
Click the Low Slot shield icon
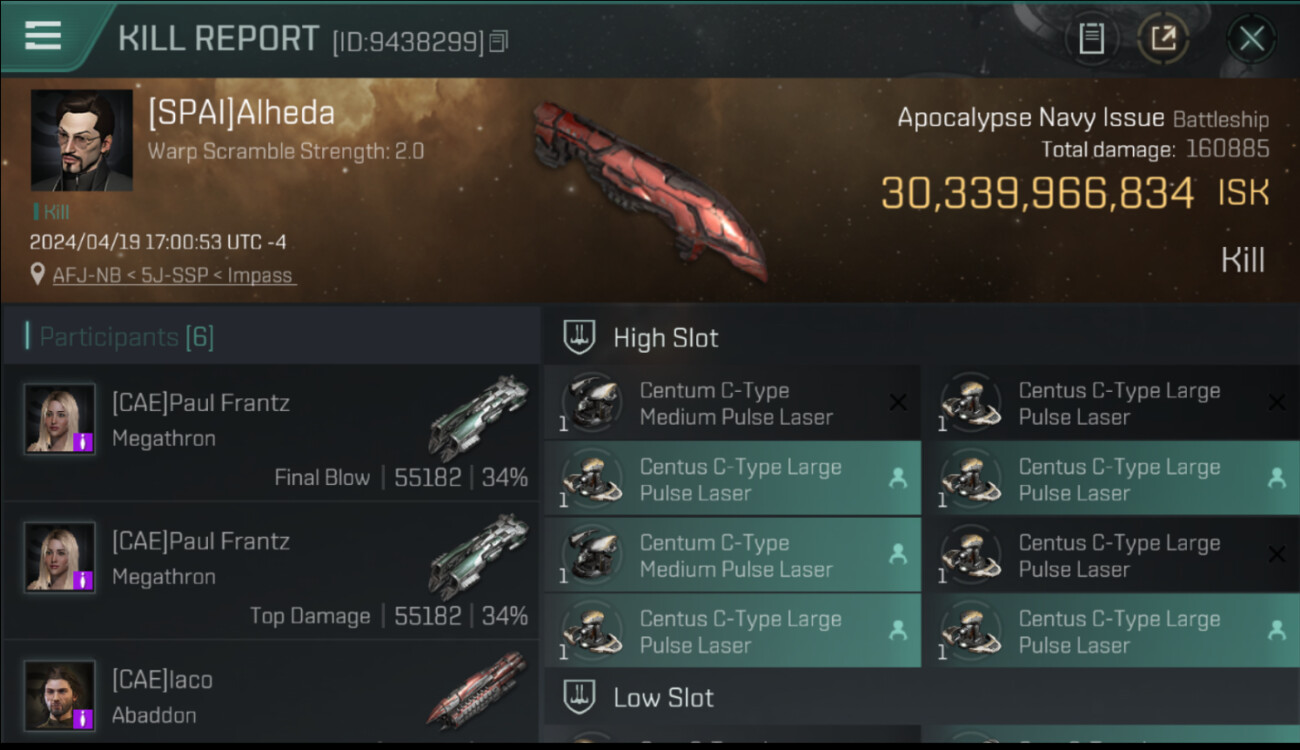[x=580, y=697]
